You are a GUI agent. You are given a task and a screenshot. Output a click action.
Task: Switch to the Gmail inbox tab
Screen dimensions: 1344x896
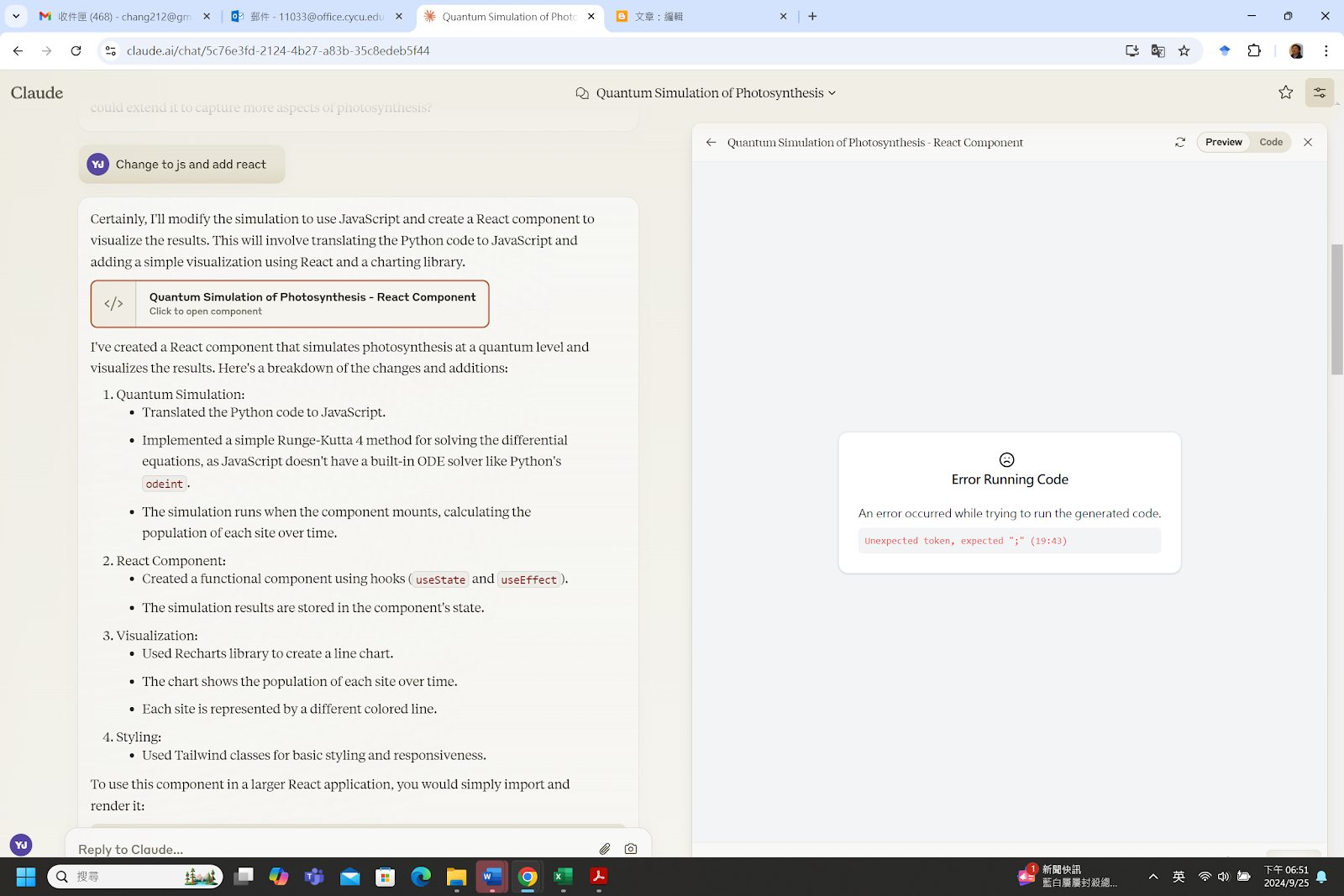point(126,16)
